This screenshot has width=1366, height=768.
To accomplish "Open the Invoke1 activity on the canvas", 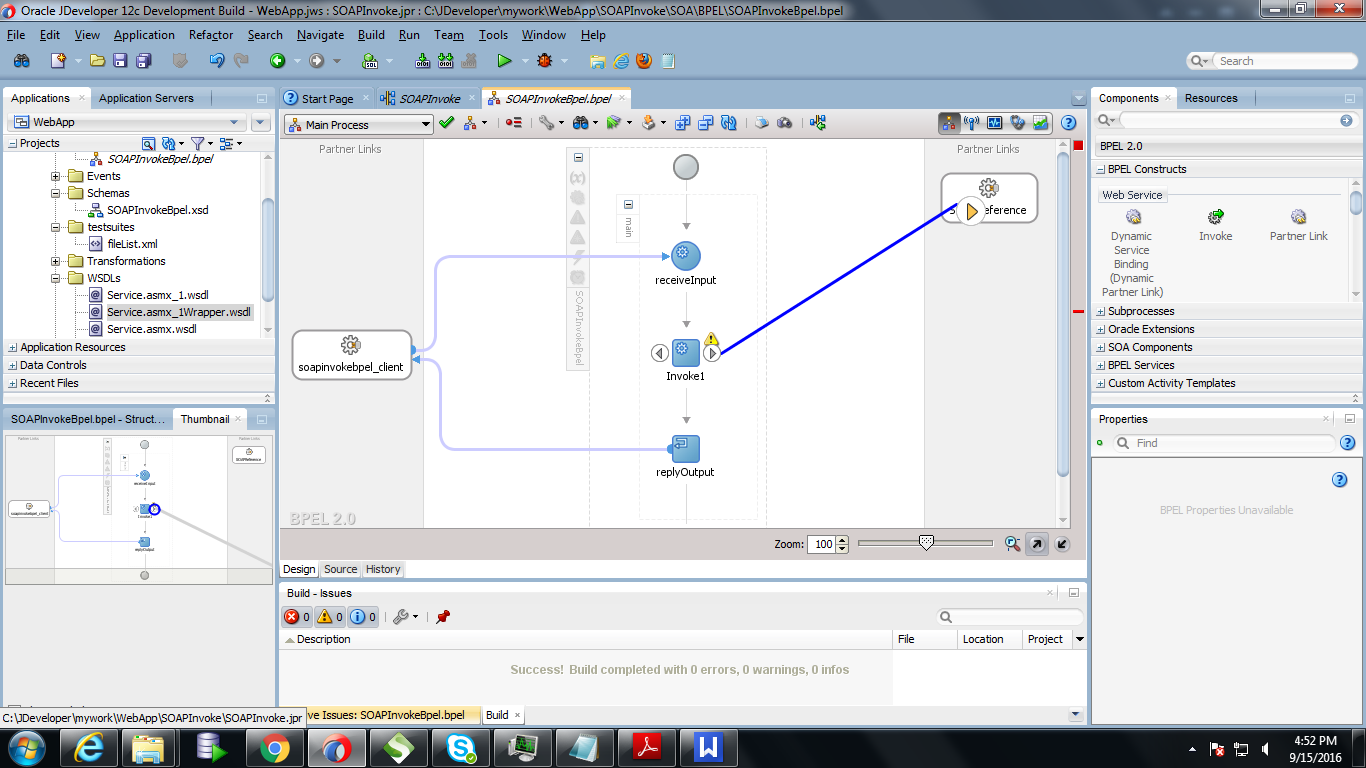I will point(685,353).
